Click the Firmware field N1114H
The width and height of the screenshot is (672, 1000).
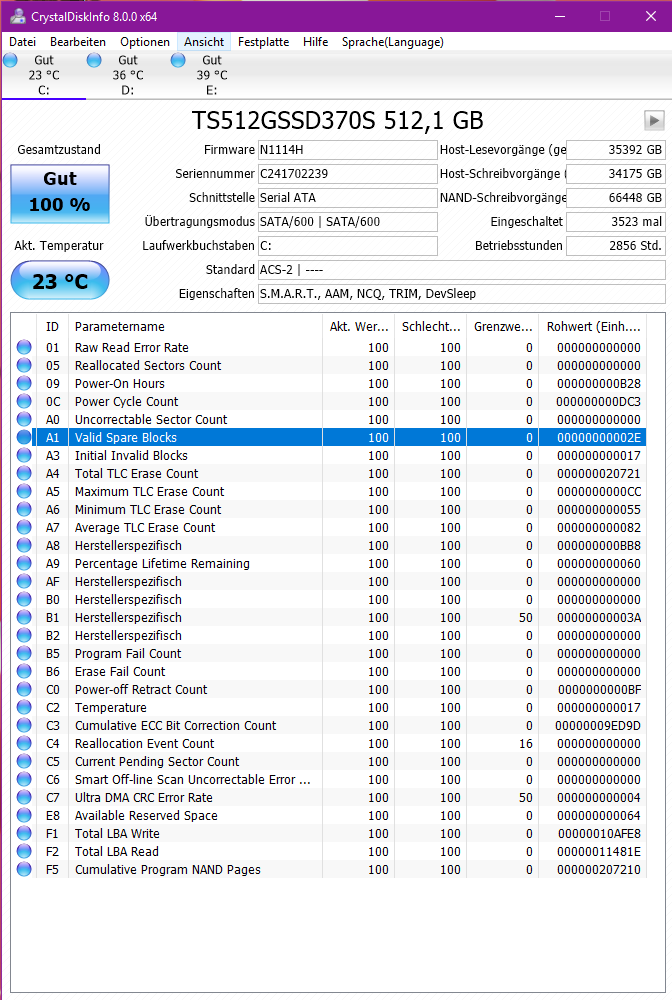pos(347,150)
